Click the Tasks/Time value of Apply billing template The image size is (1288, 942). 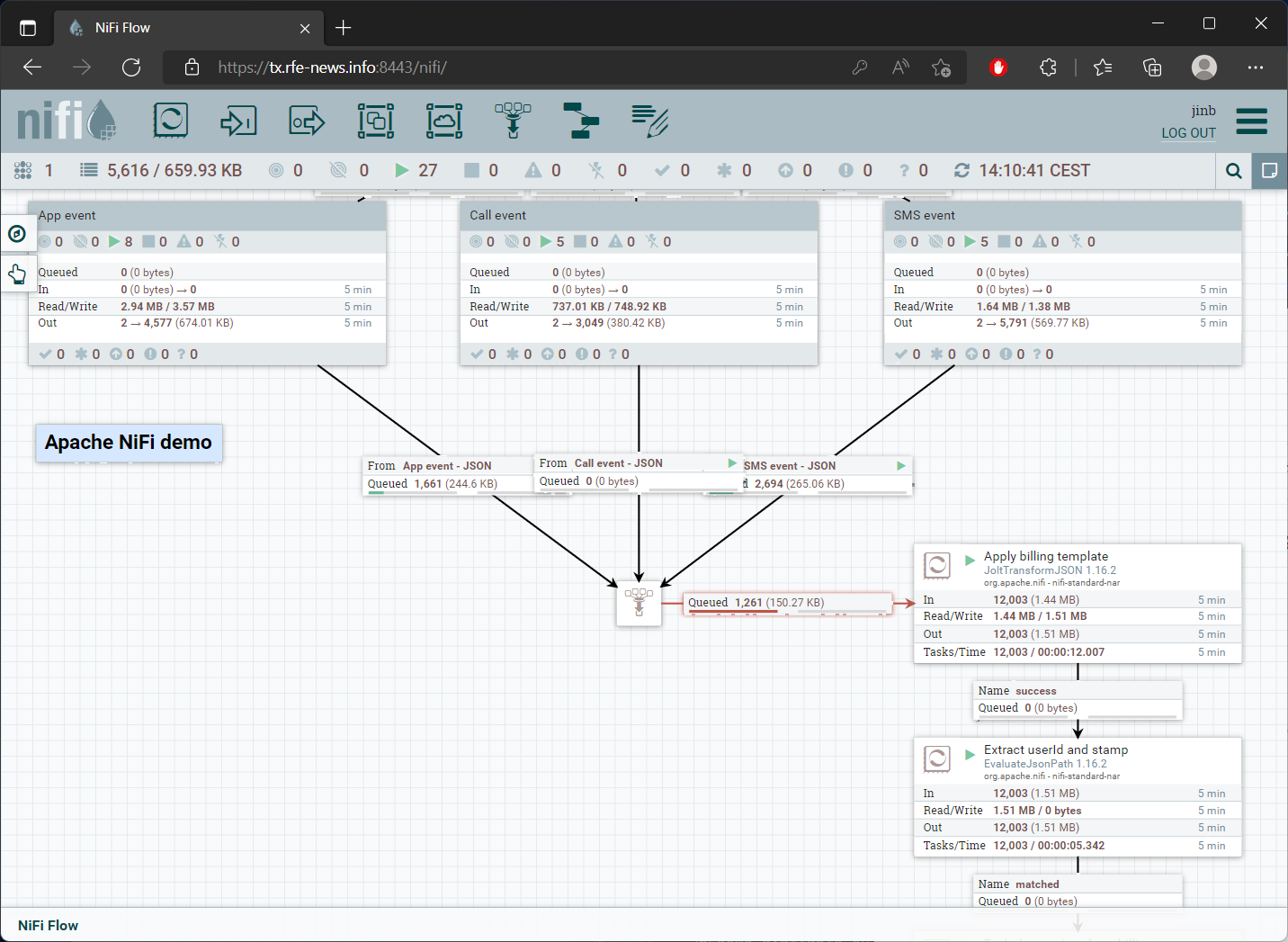click(x=1049, y=652)
